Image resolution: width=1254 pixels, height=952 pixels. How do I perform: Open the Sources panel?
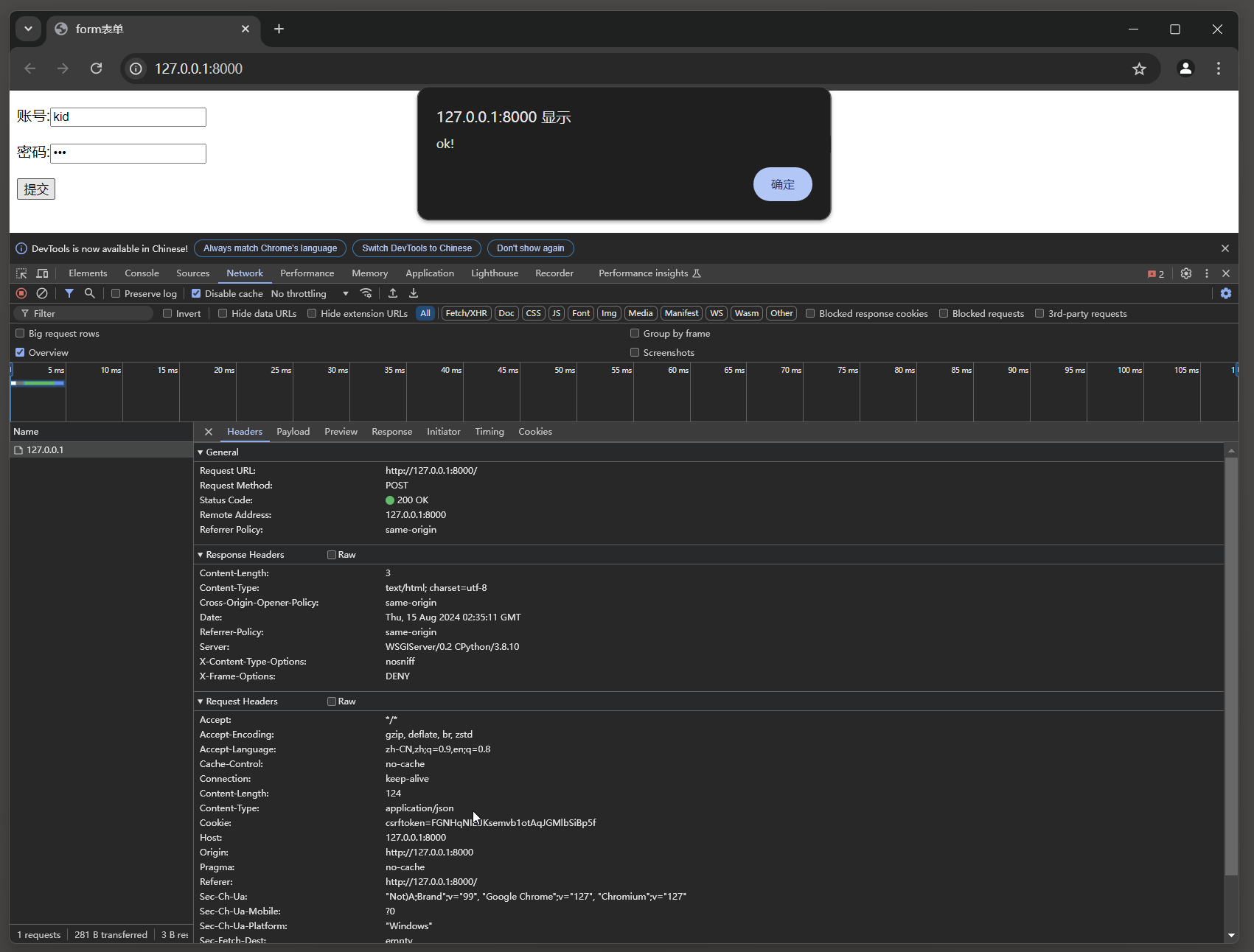point(192,273)
